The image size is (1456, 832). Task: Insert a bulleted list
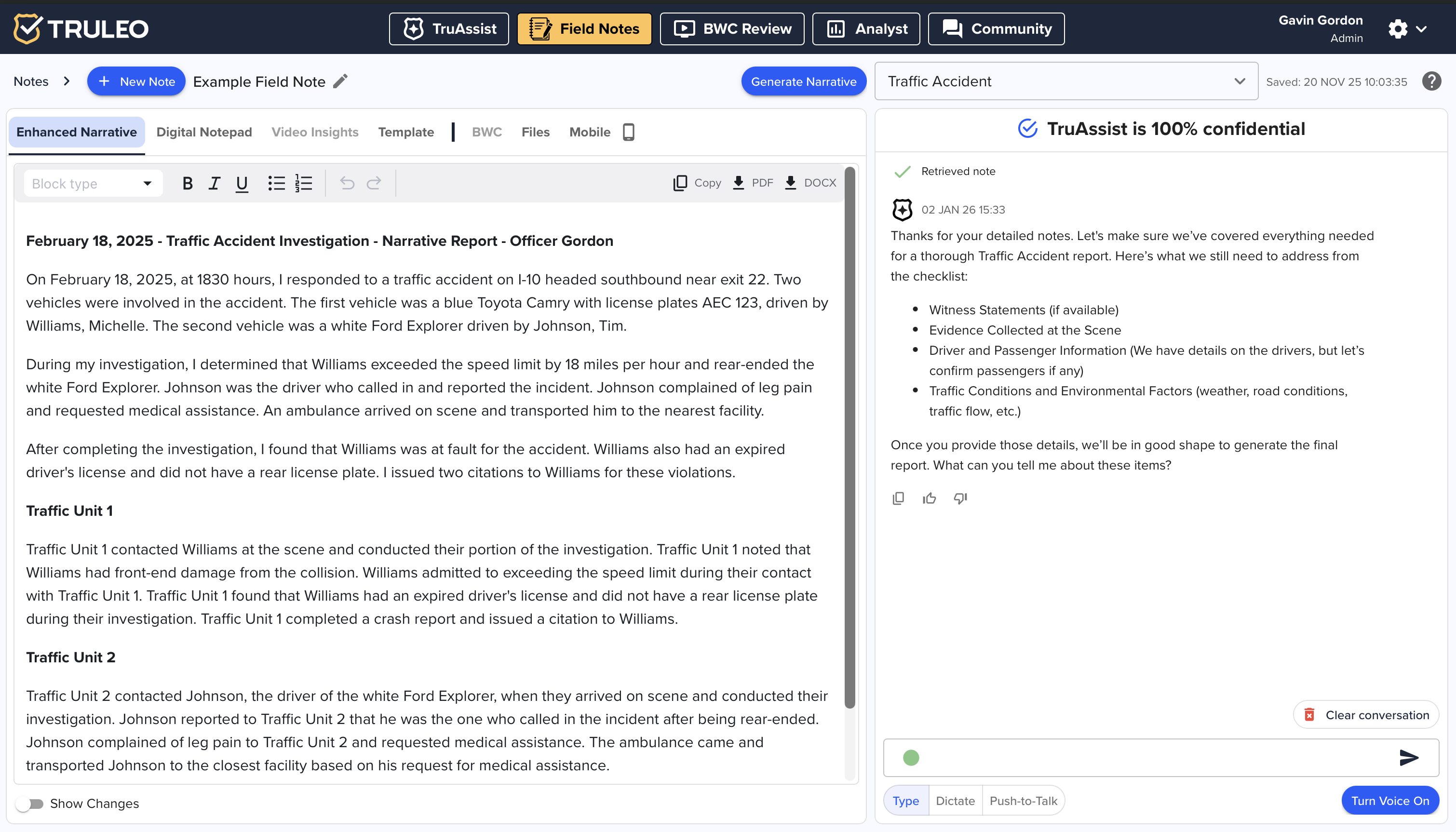tap(277, 183)
